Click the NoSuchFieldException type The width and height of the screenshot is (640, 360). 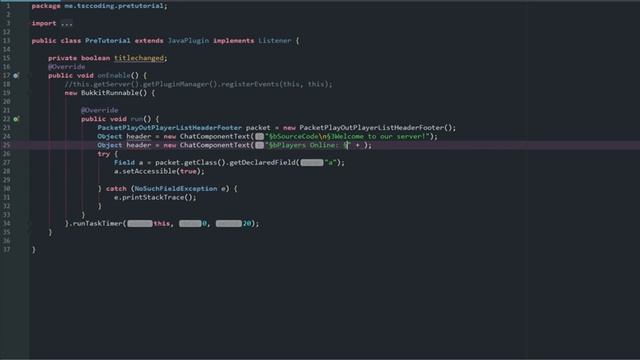(x=176, y=189)
